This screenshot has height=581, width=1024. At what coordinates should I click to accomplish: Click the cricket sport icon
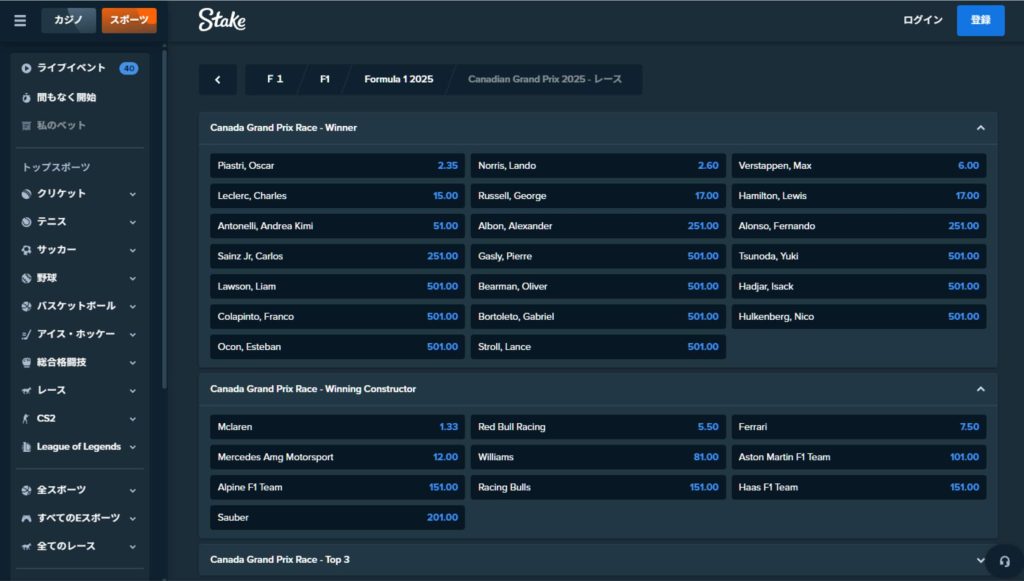click(x=26, y=194)
